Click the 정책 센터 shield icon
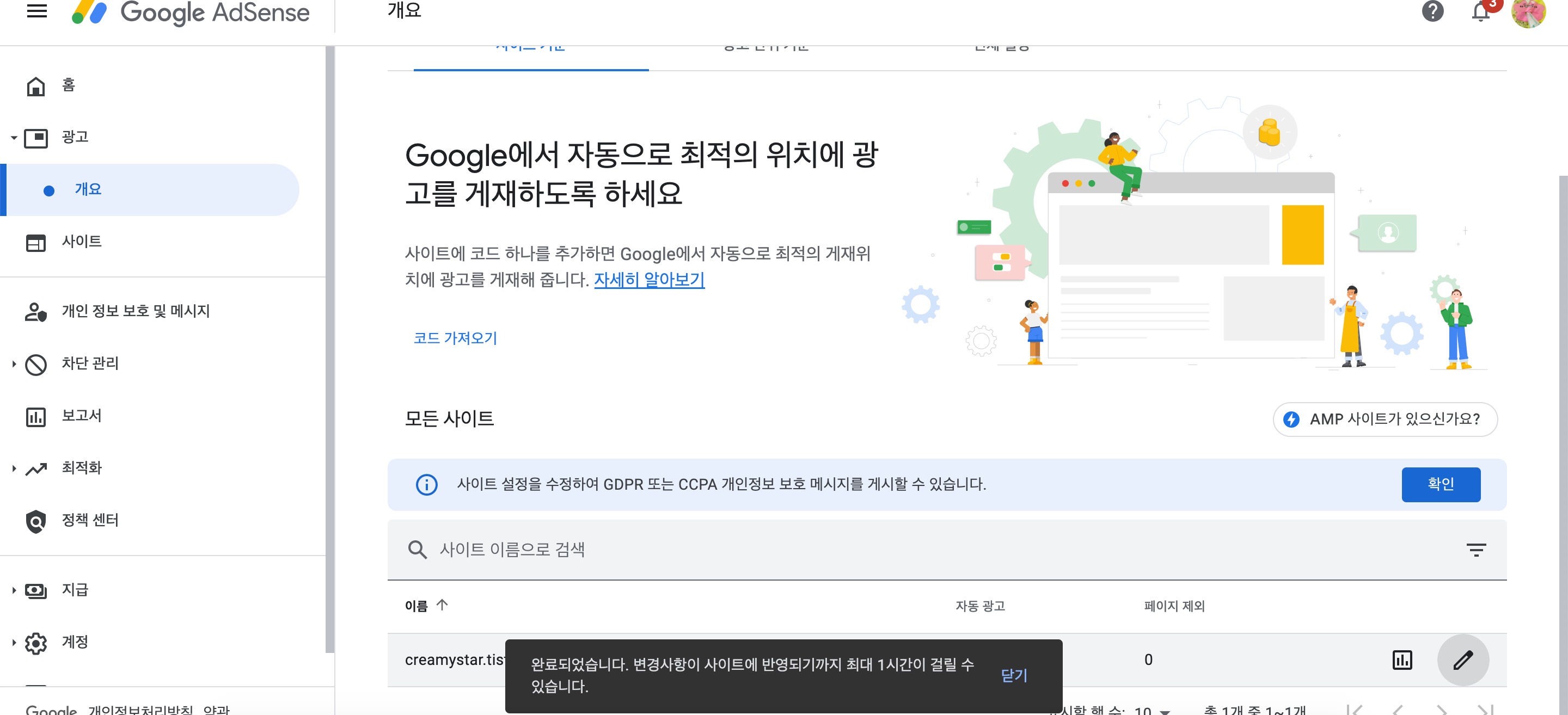Screen dimensions: 1568x715 [36, 521]
